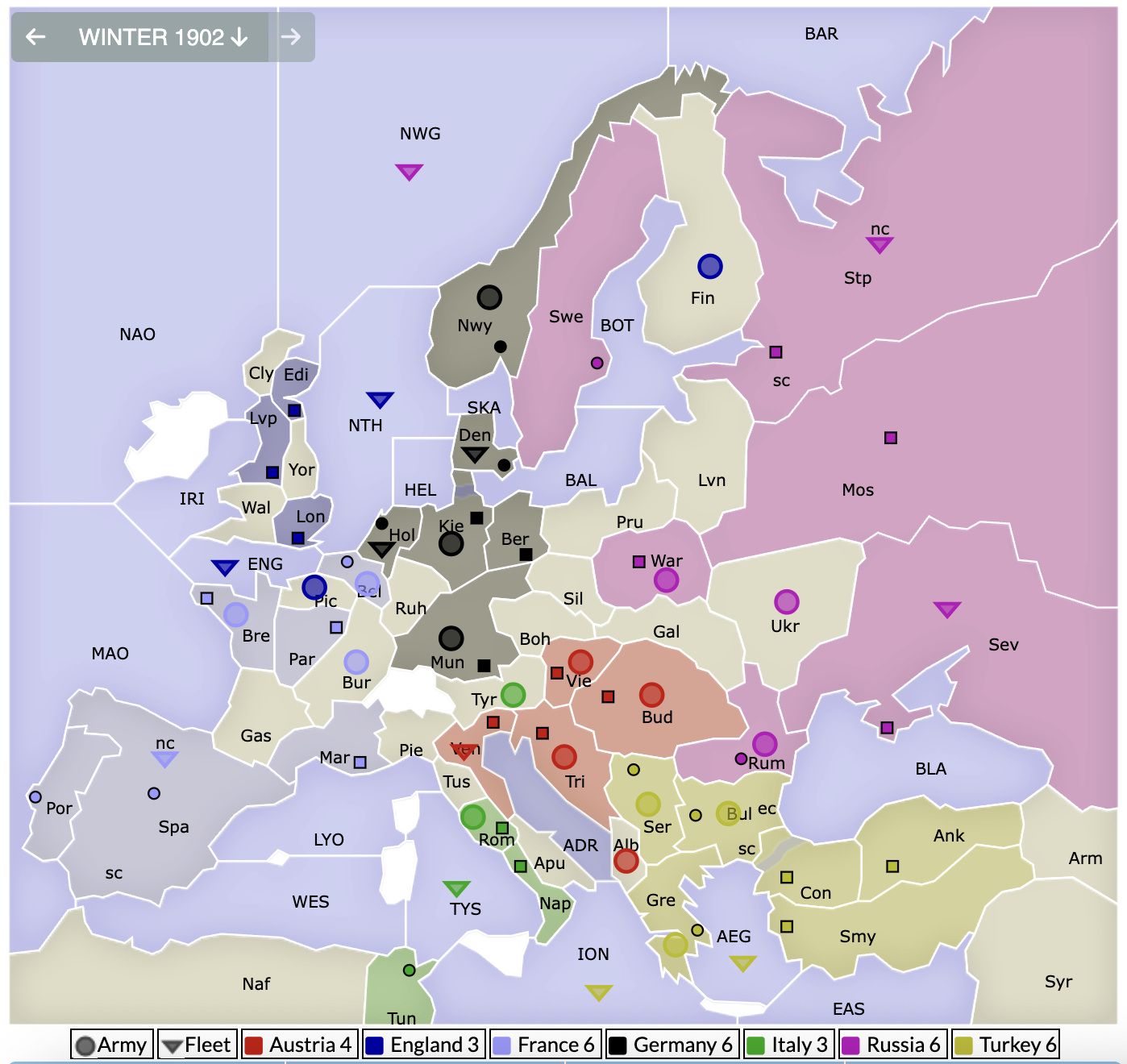Go to the previous turn with left arrow
Screen dimensions: 1127x1064
click(35, 37)
